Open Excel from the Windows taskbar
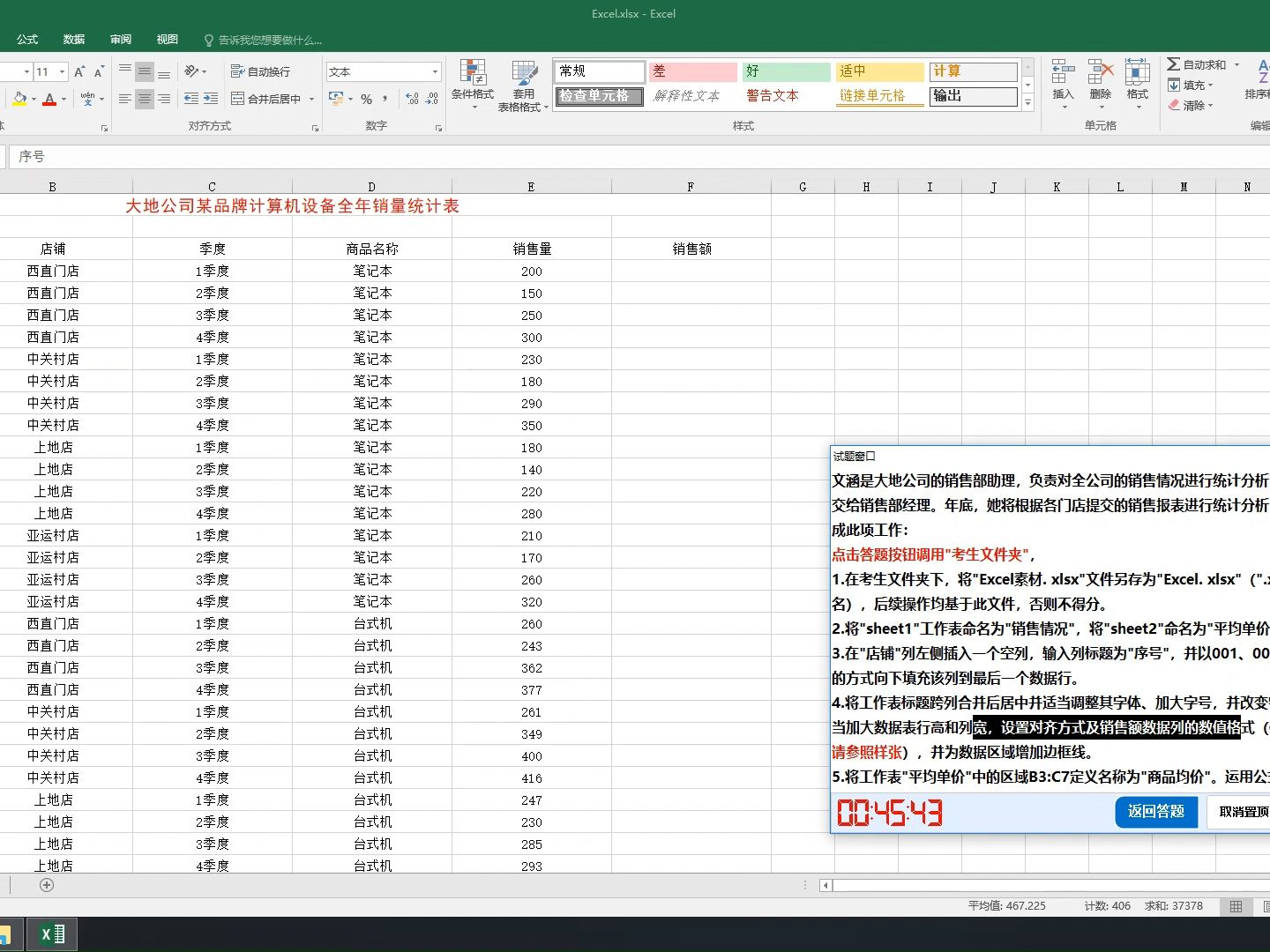 (x=53, y=934)
